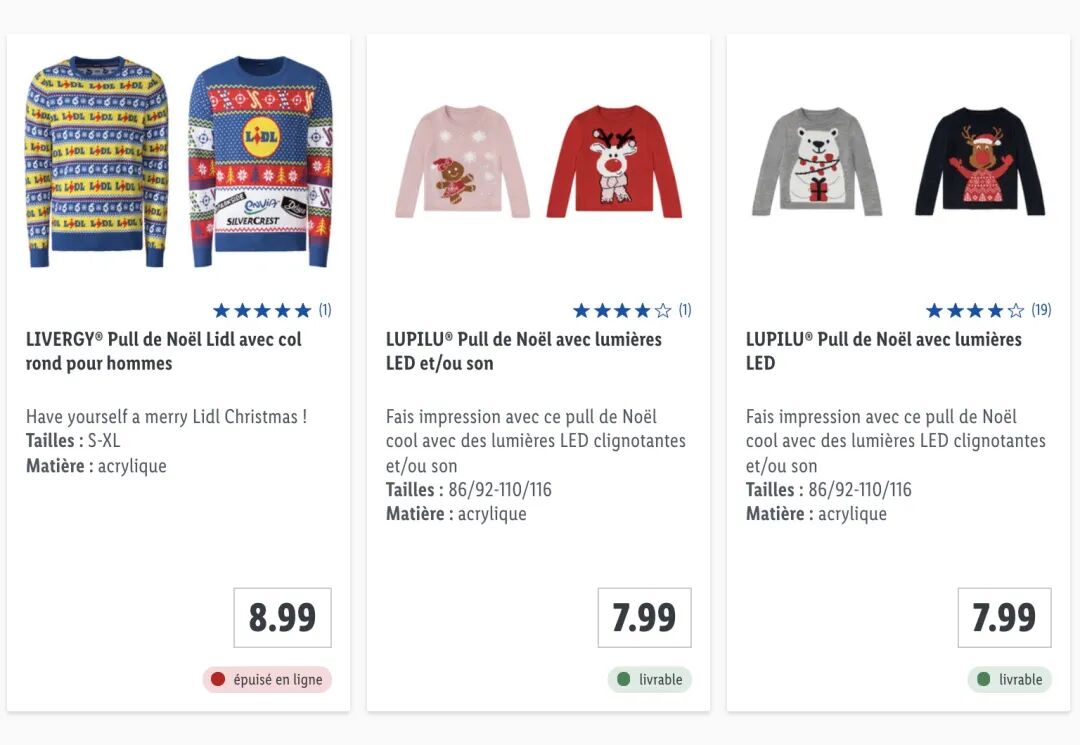Click the livrable badge under LED et/ou son pull

(649, 680)
